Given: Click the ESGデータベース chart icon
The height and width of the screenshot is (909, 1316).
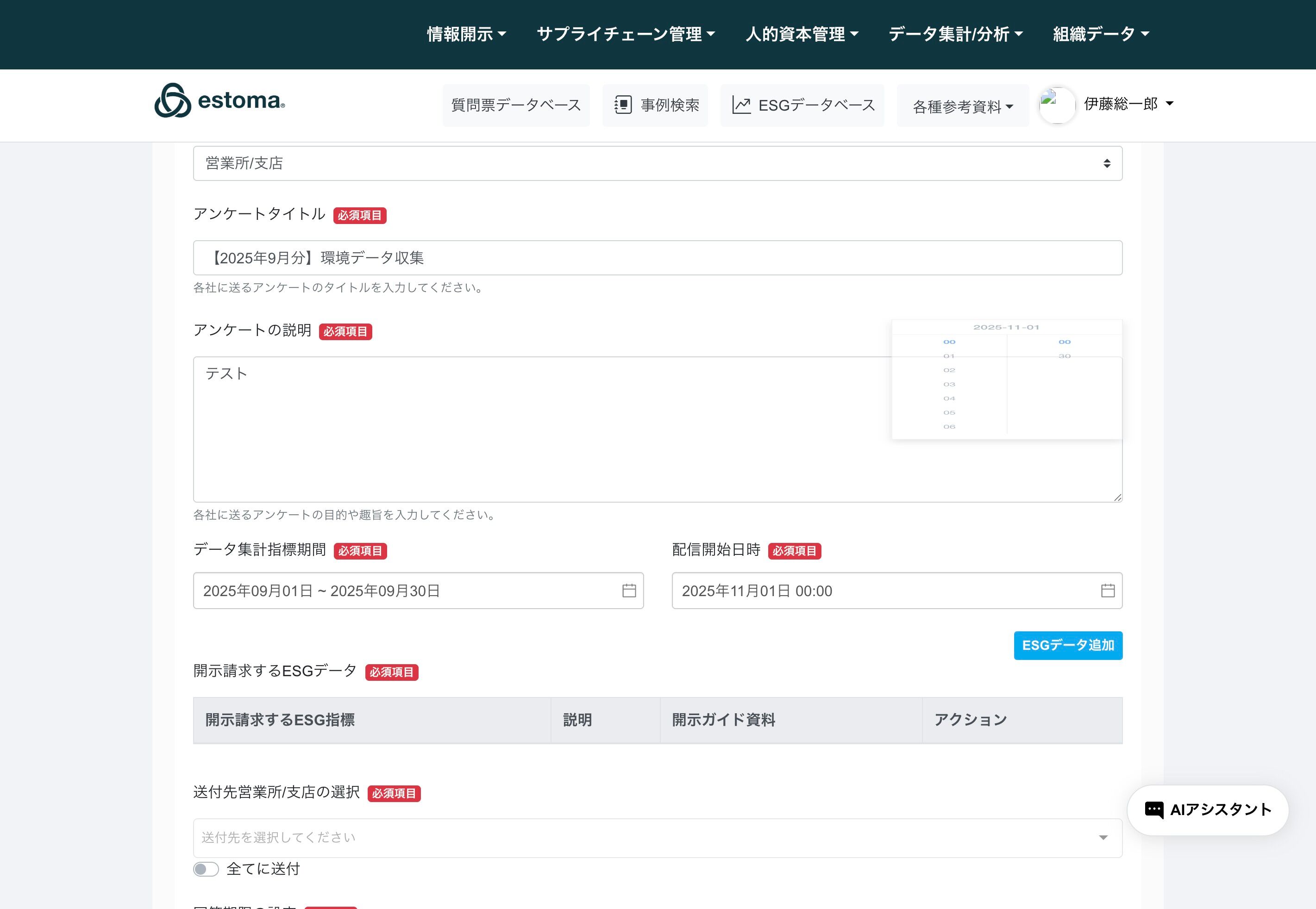Looking at the screenshot, I should (x=740, y=106).
